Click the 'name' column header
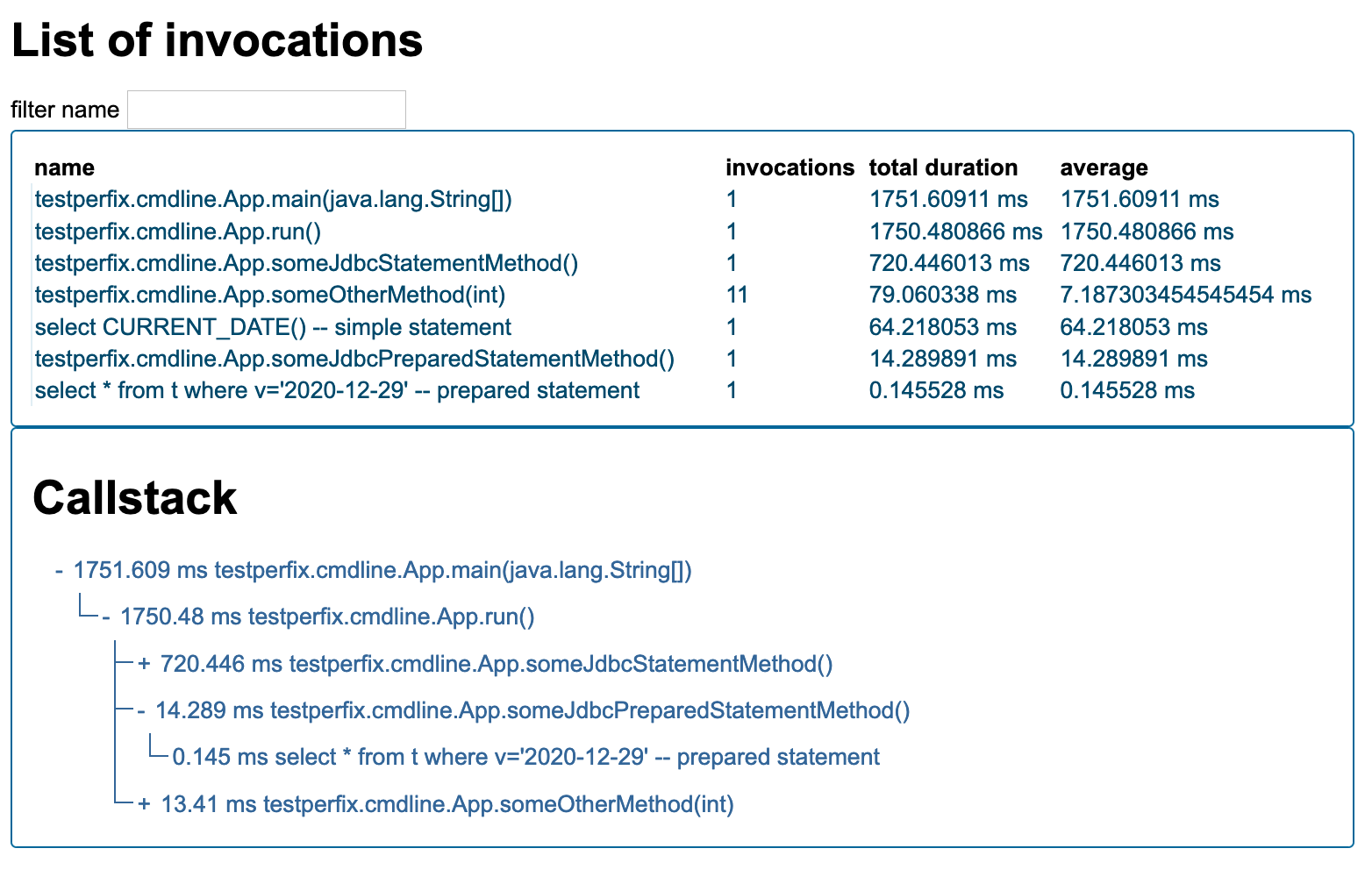The image size is (1372, 877). click(64, 168)
